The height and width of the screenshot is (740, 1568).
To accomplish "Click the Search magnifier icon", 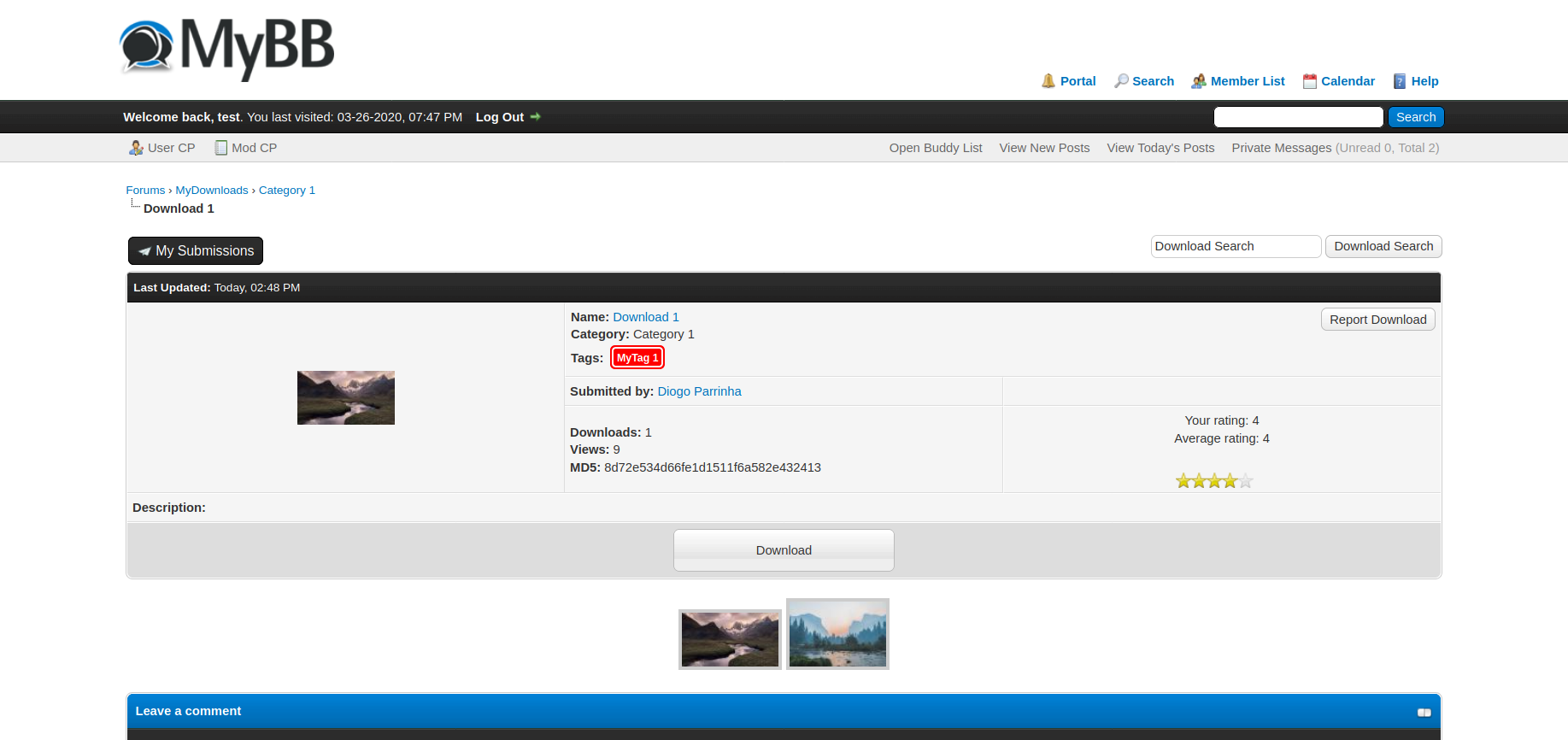I will point(1121,81).
